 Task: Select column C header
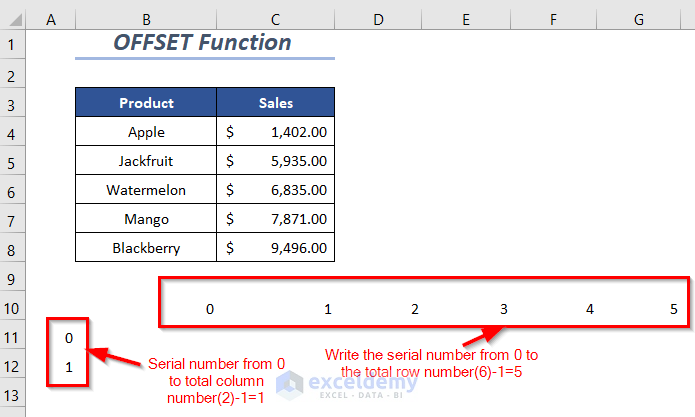pyautogui.click(x=275, y=19)
